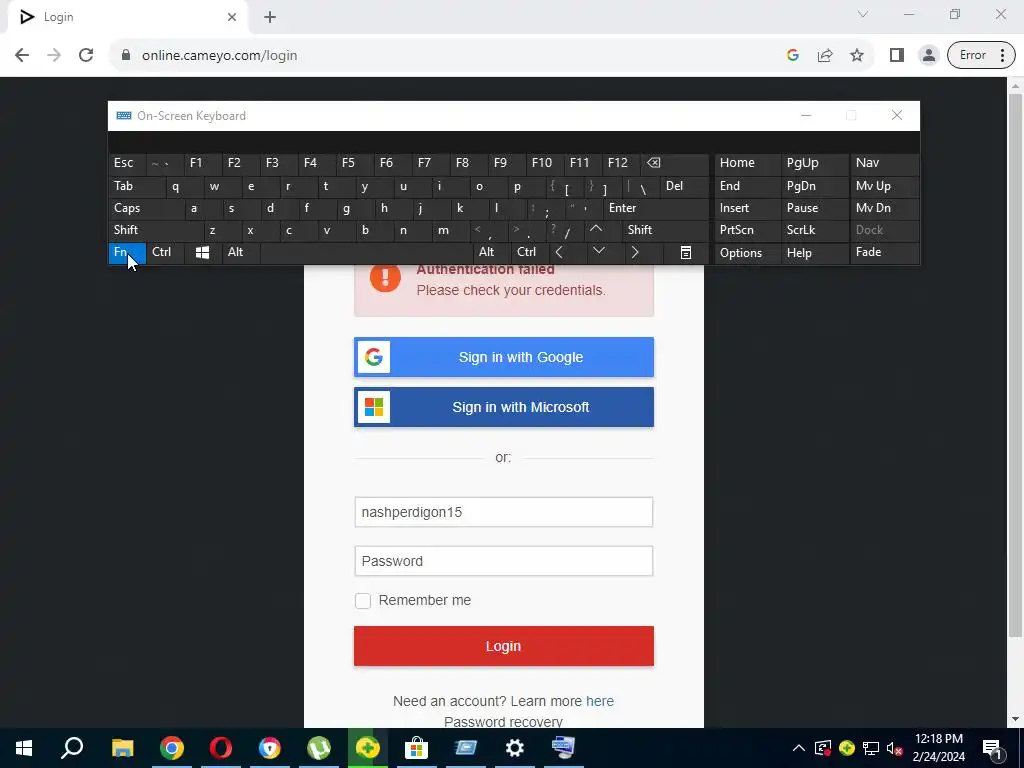This screenshot has width=1024, height=768.
Task: Open the tab search chevron
Action: [863, 14]
